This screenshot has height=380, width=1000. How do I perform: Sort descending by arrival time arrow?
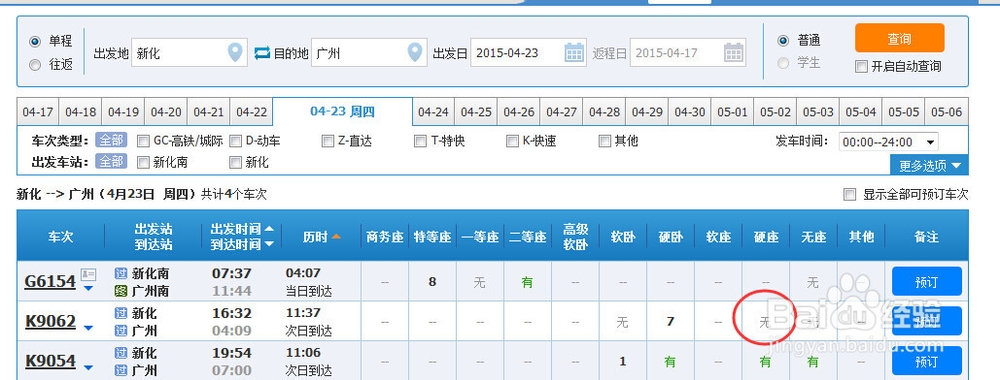point(269,244)
